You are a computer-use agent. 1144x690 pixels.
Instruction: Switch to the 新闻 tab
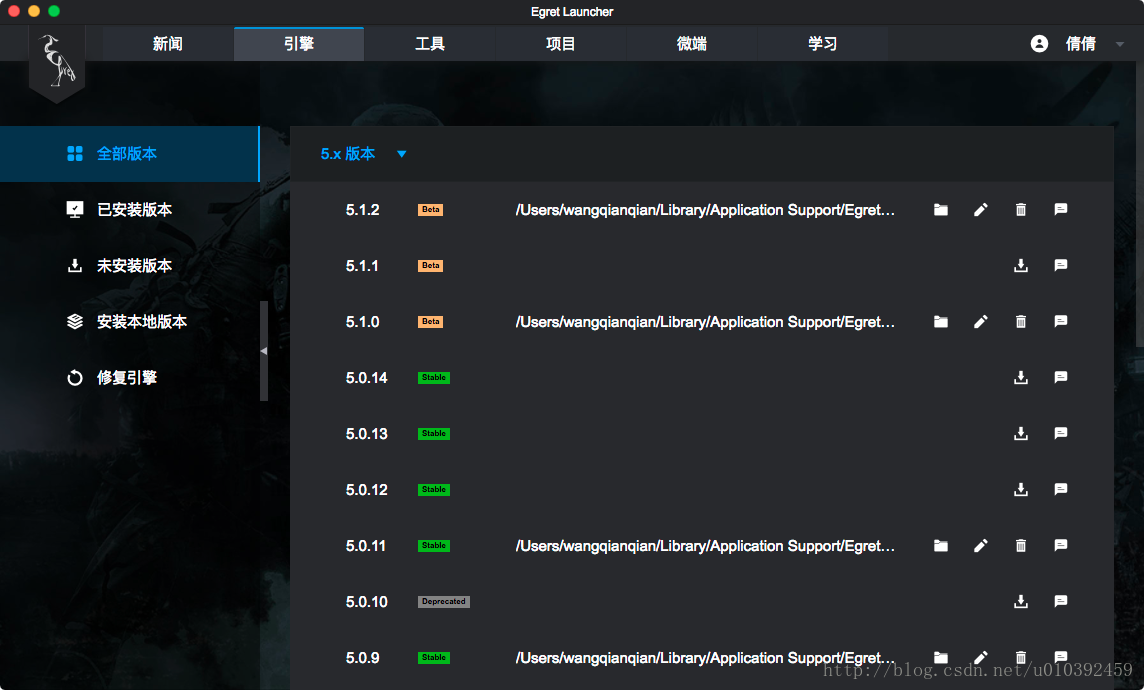(x=168, y=44)
